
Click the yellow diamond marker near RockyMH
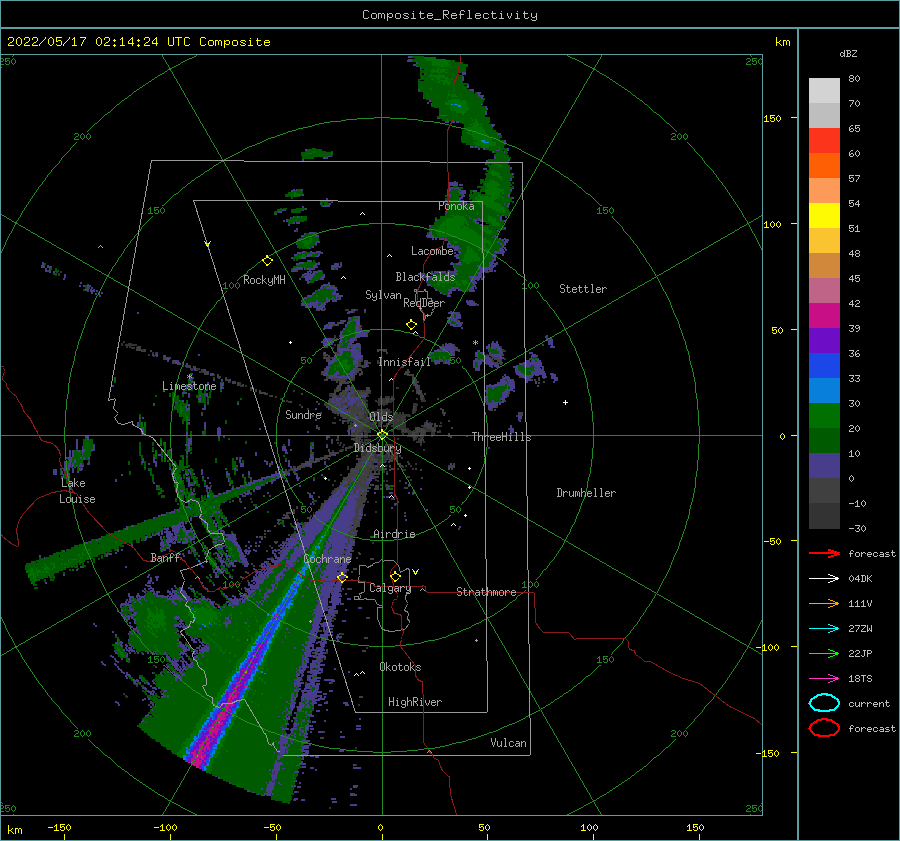(267, 261)
